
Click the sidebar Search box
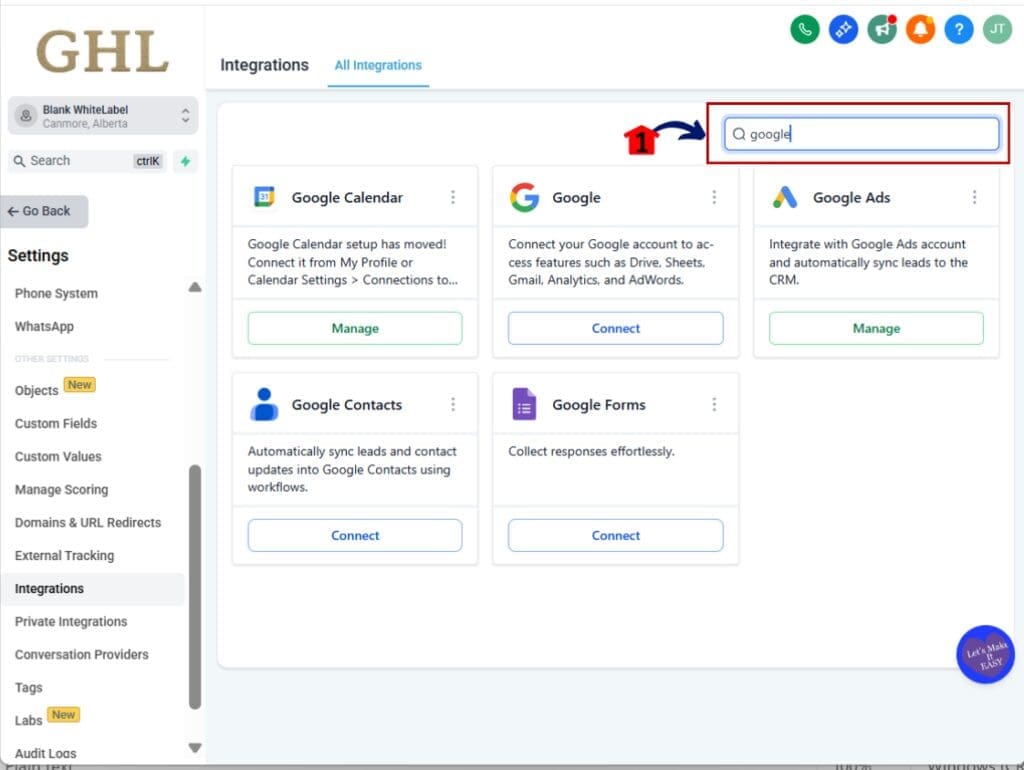point(88,161)
